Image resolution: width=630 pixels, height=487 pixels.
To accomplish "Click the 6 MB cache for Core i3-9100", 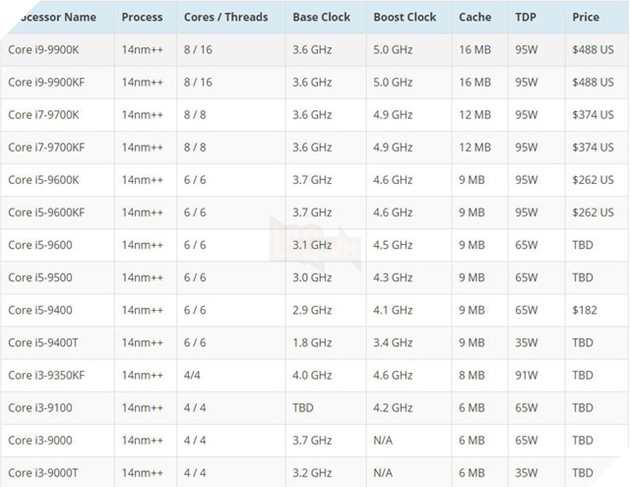I will 472,407.
